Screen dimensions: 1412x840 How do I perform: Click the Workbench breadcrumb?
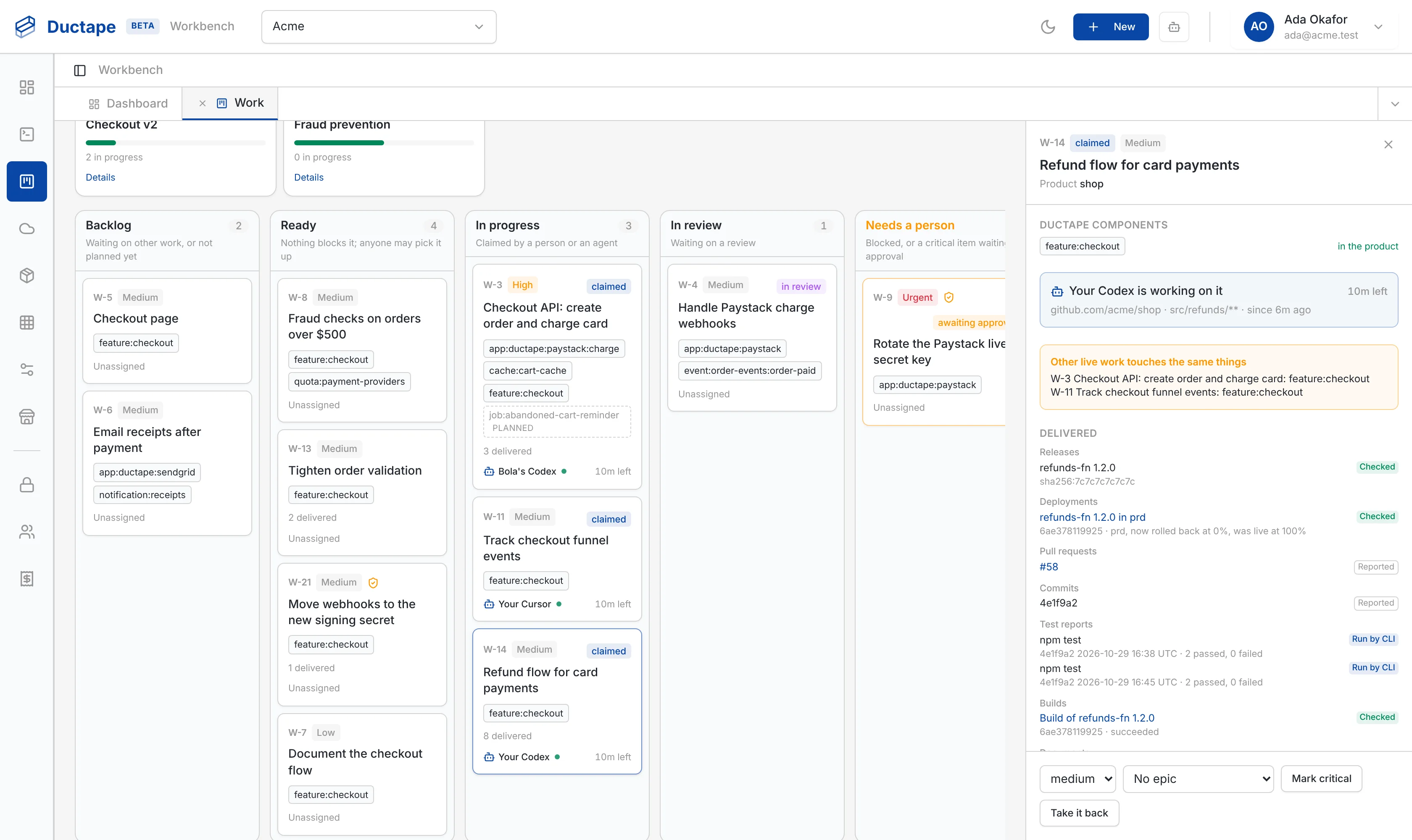click(x=130, y=70)
